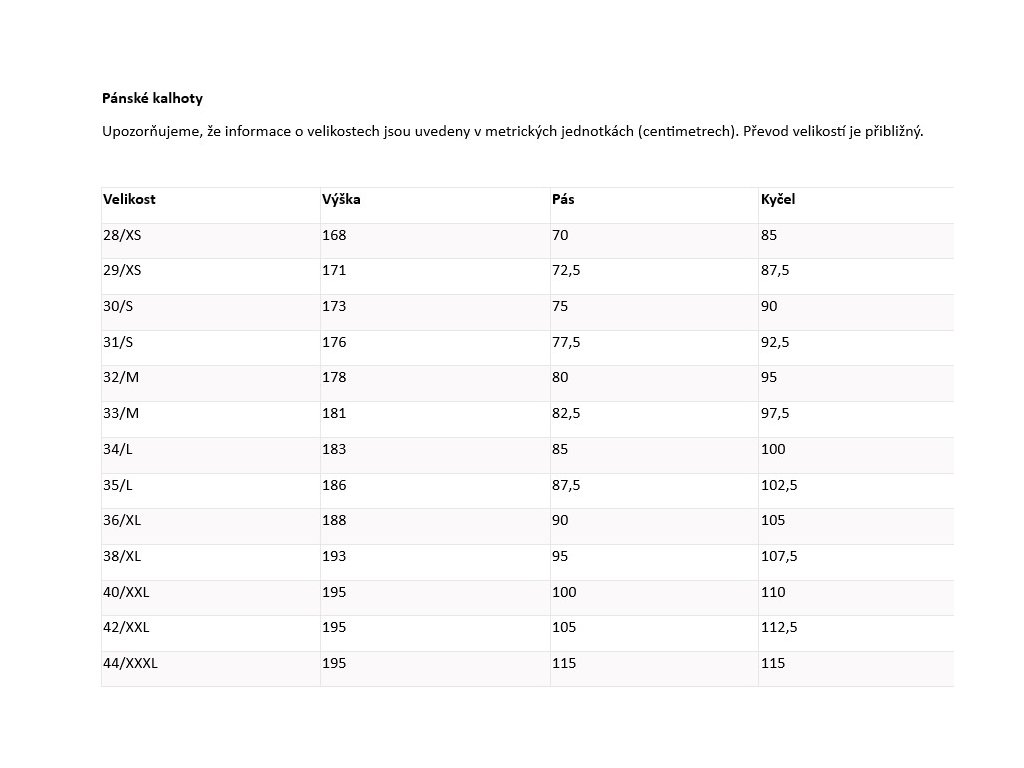Select the 42/XXL size cell
1024x768 pixels.
coord(126,627)
